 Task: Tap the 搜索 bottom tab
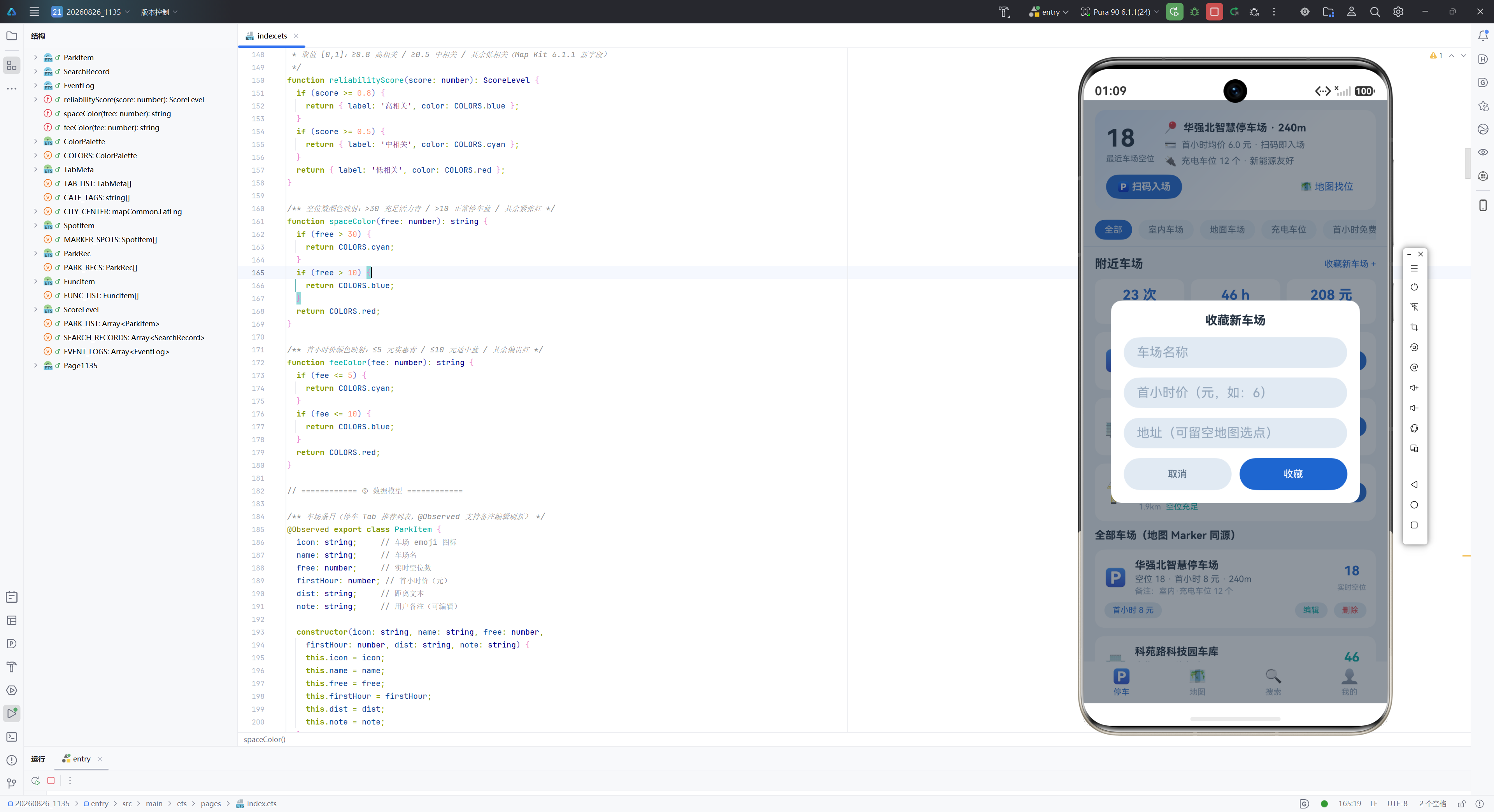tap(1273, 682)
